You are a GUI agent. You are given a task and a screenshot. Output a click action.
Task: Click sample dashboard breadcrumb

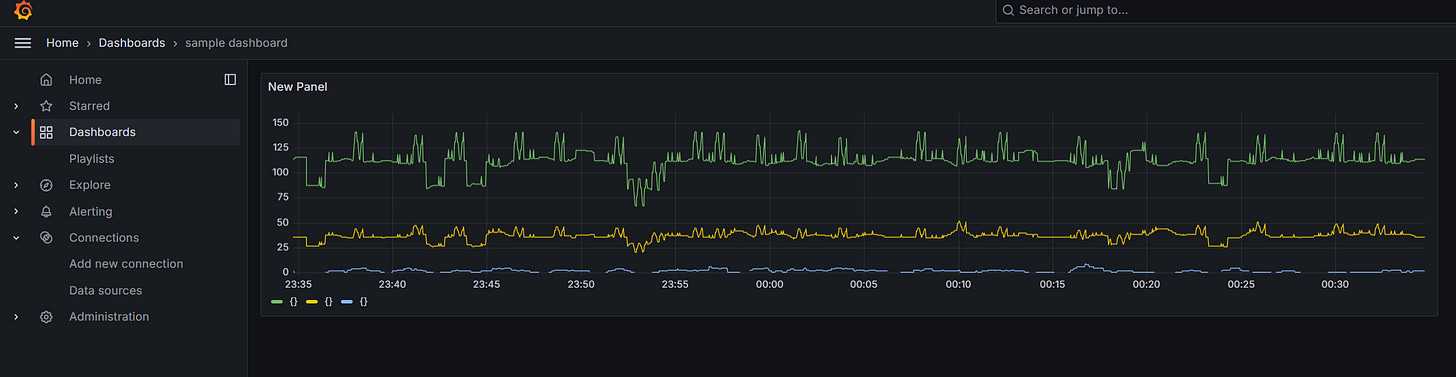pos(236,43)
